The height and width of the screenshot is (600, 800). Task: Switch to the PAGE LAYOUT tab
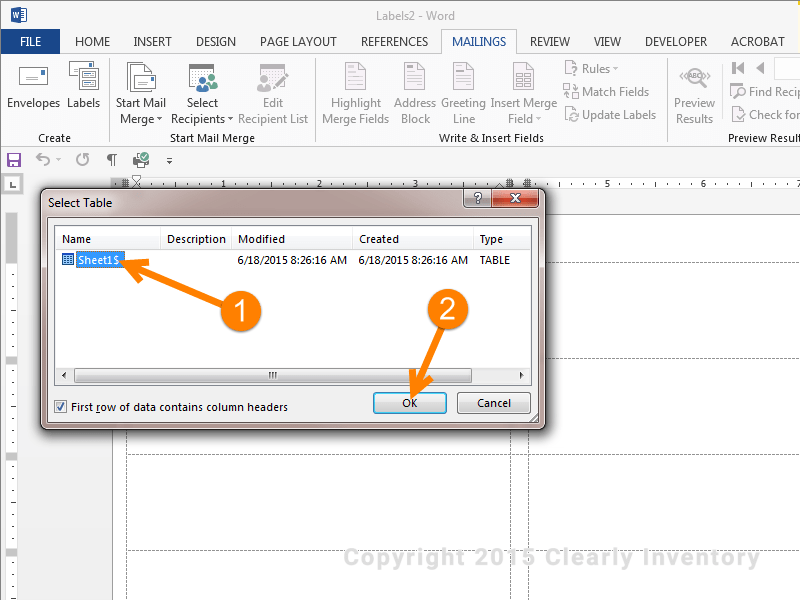pyautogui.click(x=298, y=42)
